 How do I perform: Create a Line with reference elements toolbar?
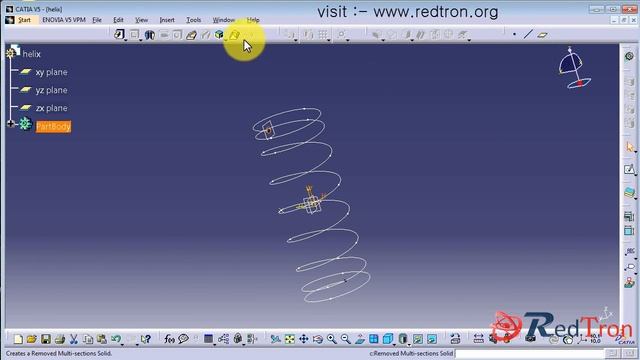click(528, 35)
